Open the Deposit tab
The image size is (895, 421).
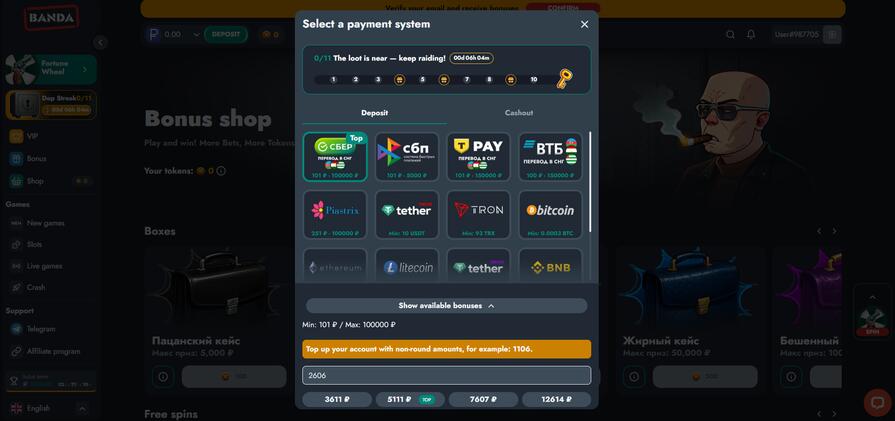pos(374,113)
